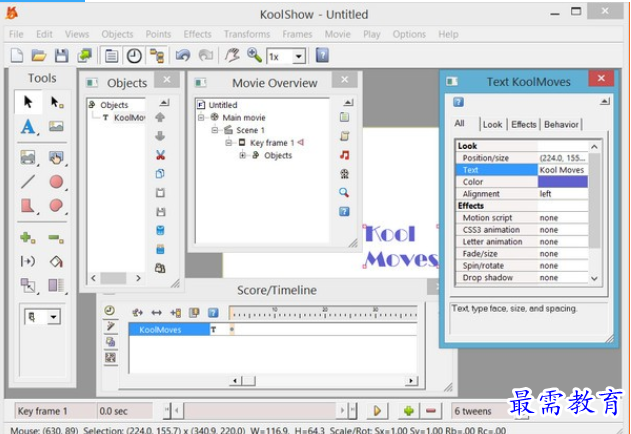The image size is (631, 434).
Task: Select the arrow selection tool
Action: click(28, 102)
